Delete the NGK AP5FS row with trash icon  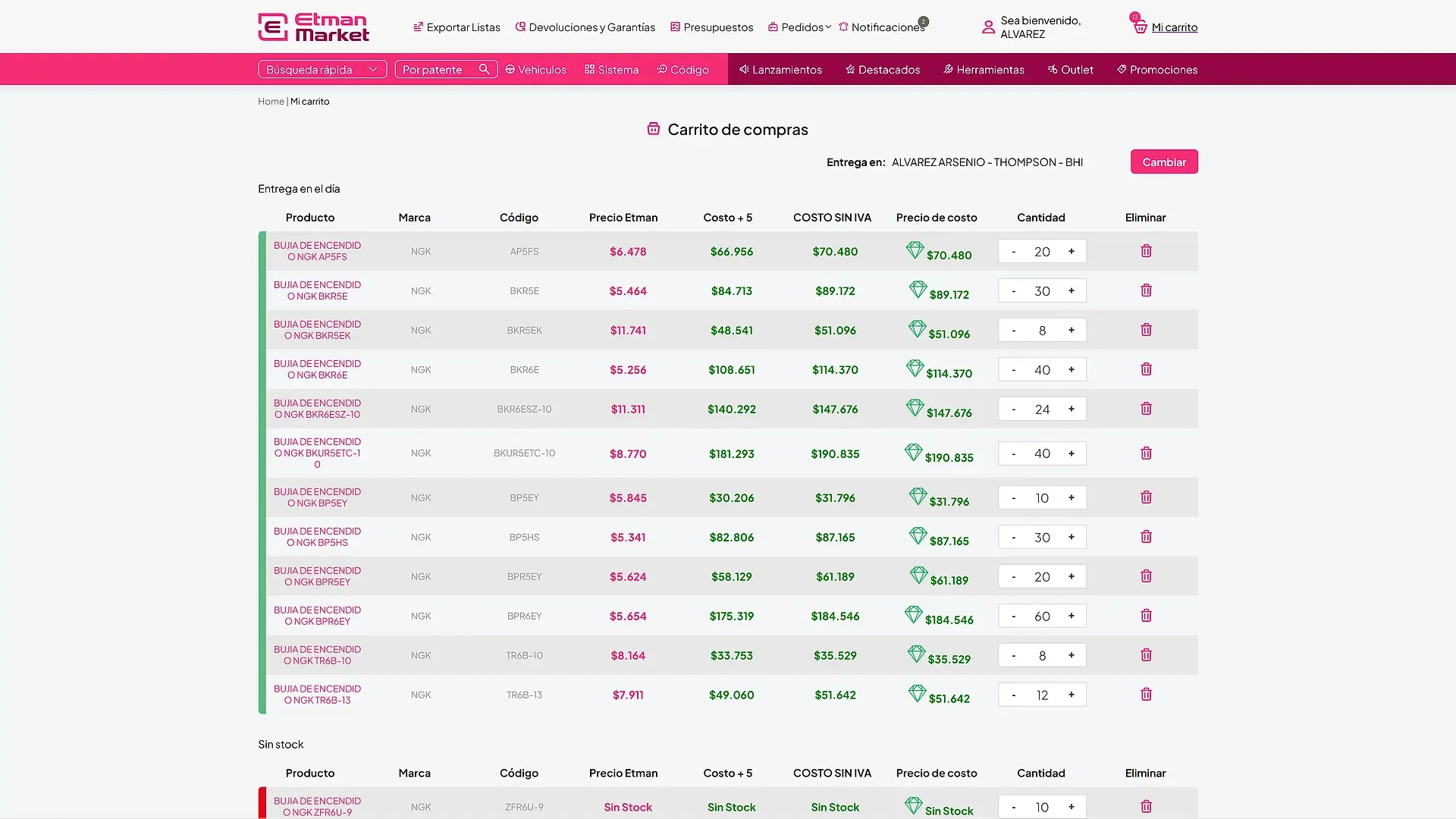pos(1146,251)
